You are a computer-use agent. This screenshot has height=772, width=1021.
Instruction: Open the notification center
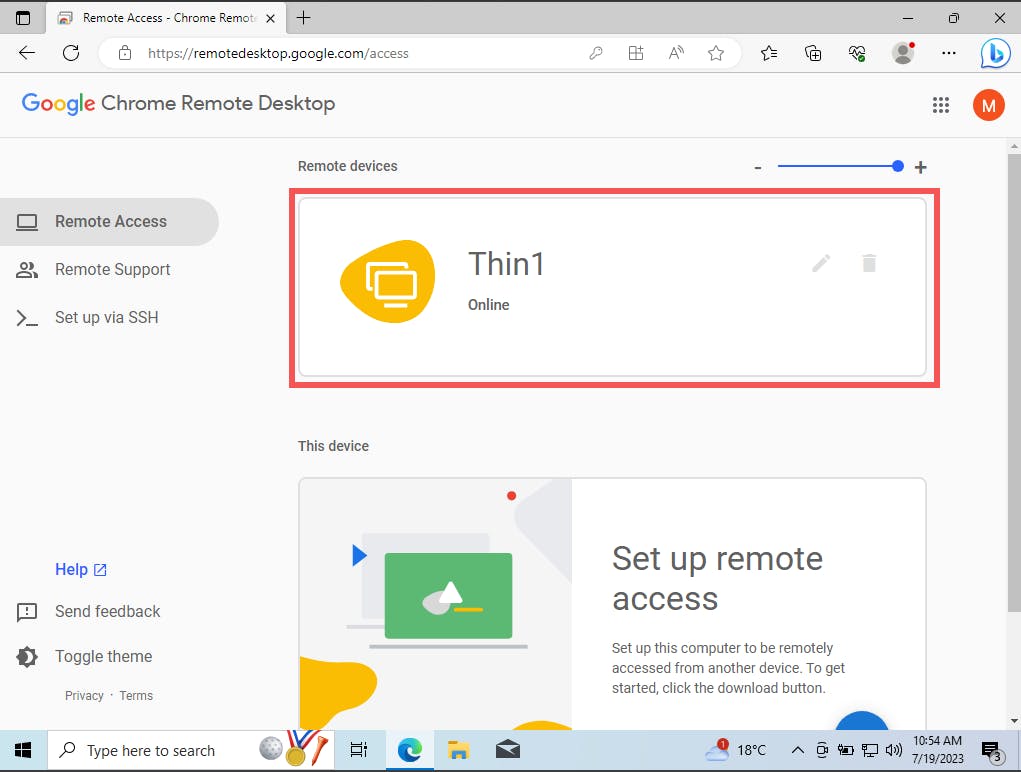click(x=992, y=751)
